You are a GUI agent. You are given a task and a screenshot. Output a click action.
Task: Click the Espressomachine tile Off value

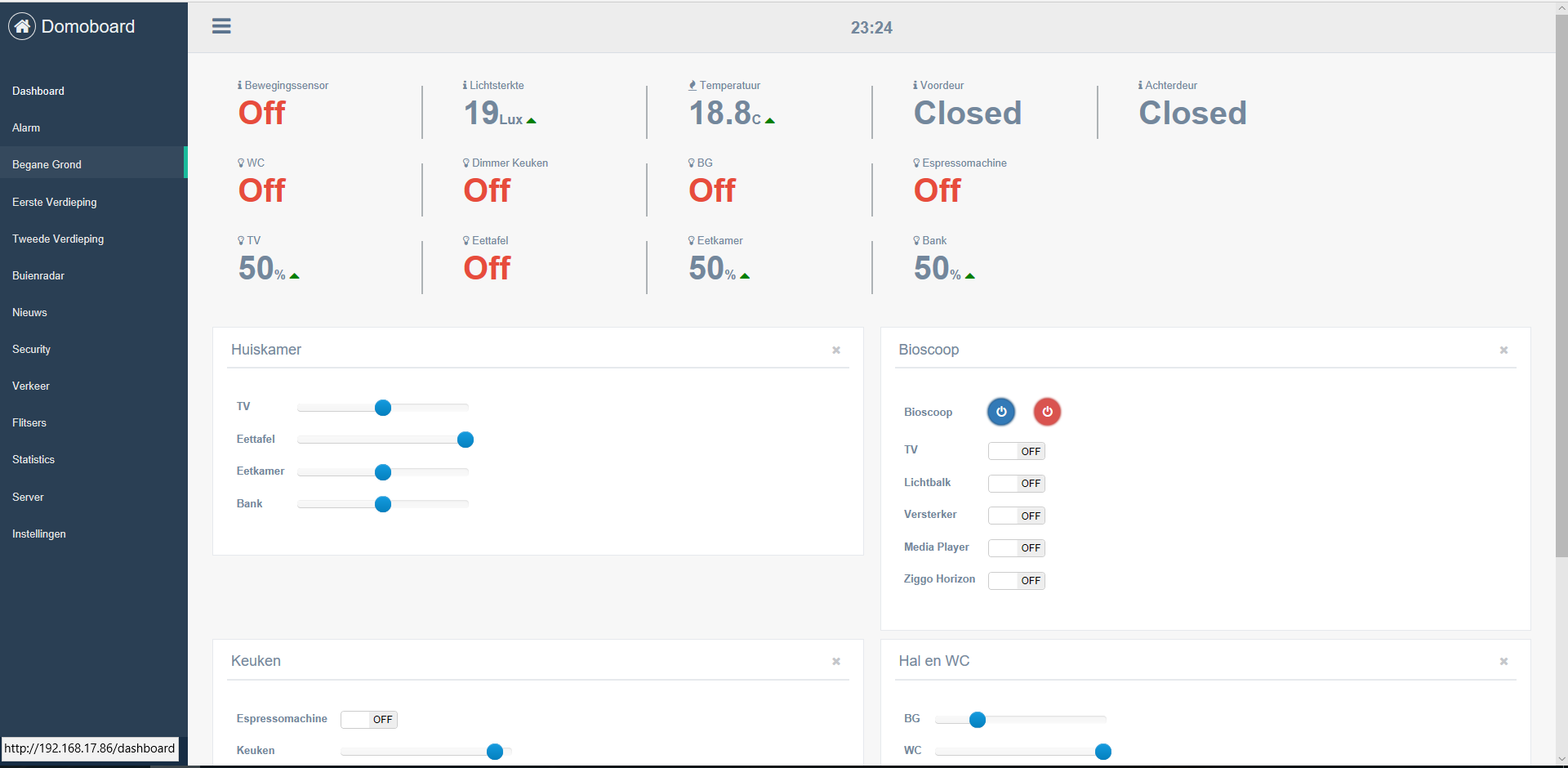[x=938, y=190]
